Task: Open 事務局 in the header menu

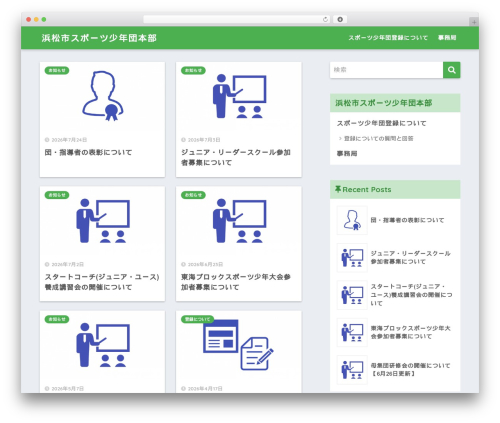Action: point(447,38)
